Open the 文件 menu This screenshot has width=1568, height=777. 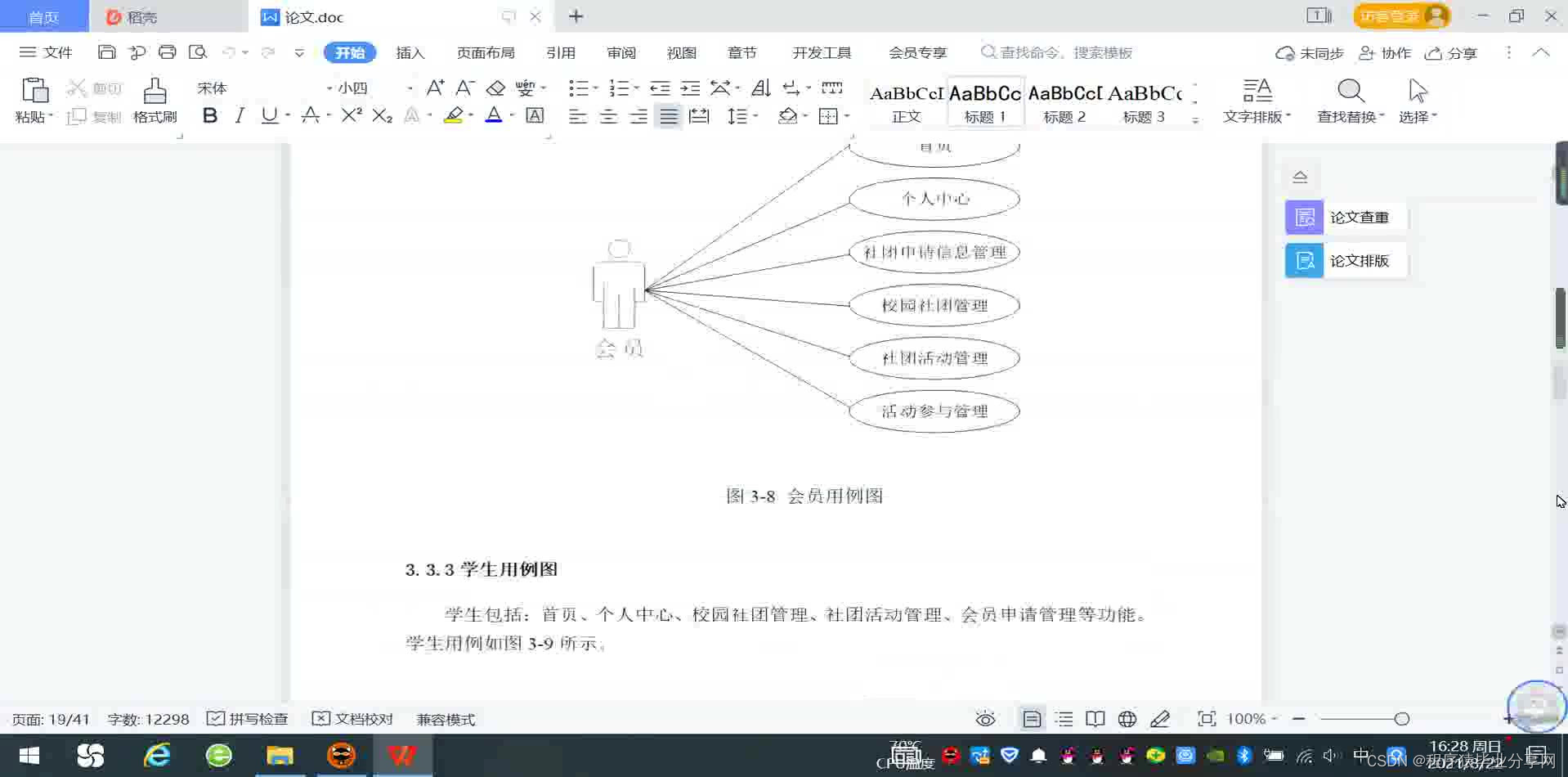(x=46, y=52)
